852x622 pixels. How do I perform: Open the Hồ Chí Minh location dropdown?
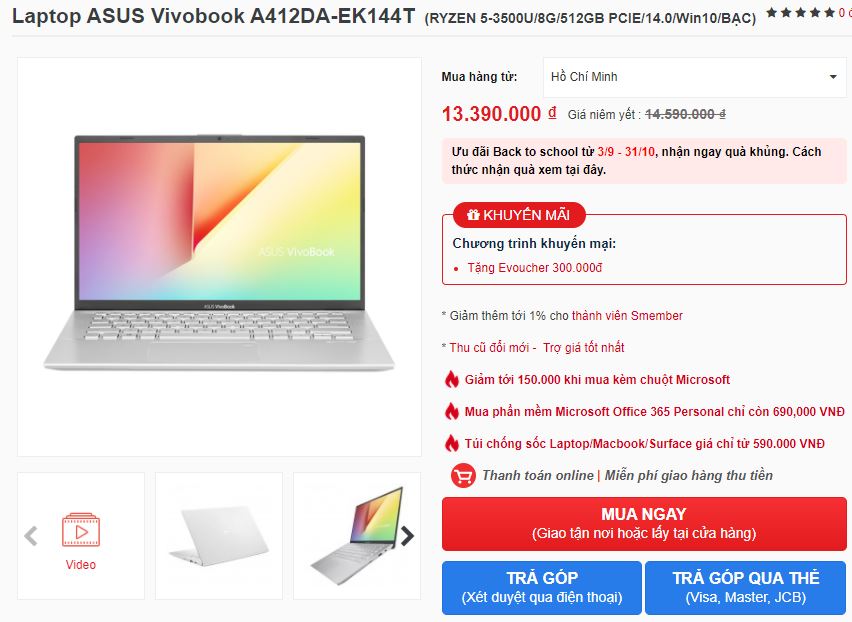[694, 77]
